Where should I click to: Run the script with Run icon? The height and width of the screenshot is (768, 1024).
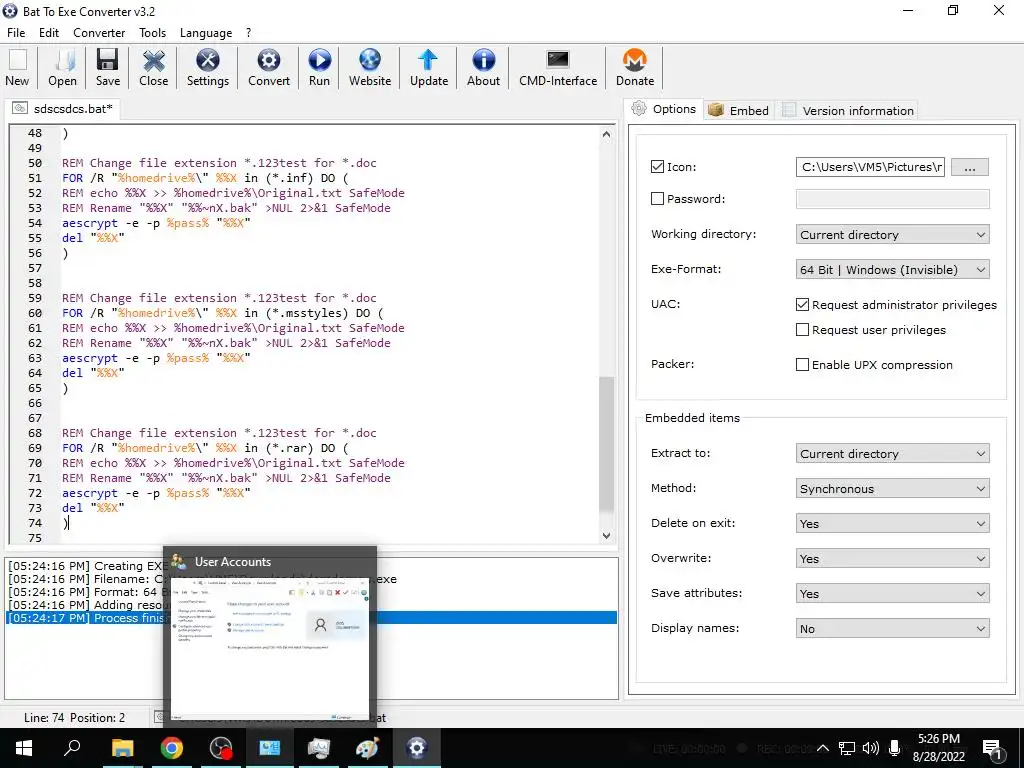point(319,68)
